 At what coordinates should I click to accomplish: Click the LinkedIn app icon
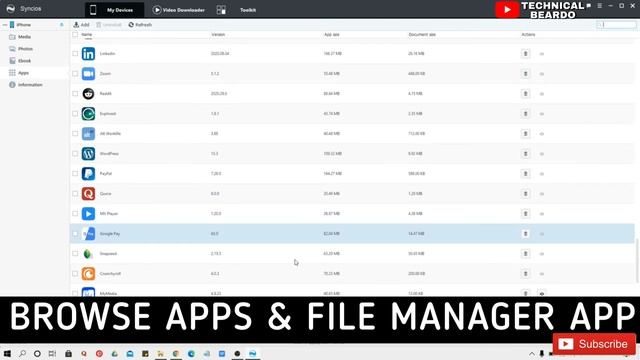tap(88, 53)
